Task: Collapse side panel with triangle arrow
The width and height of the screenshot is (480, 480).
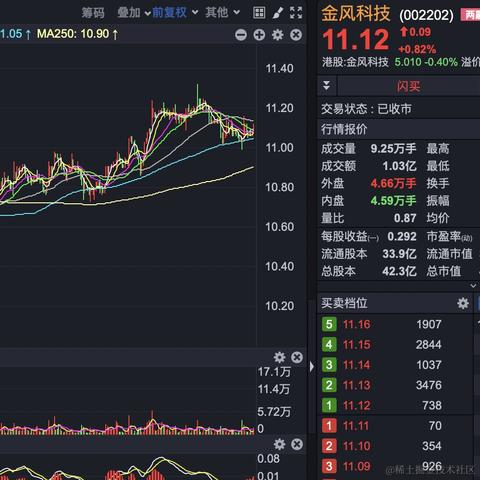Action: (x=312, y=367)
